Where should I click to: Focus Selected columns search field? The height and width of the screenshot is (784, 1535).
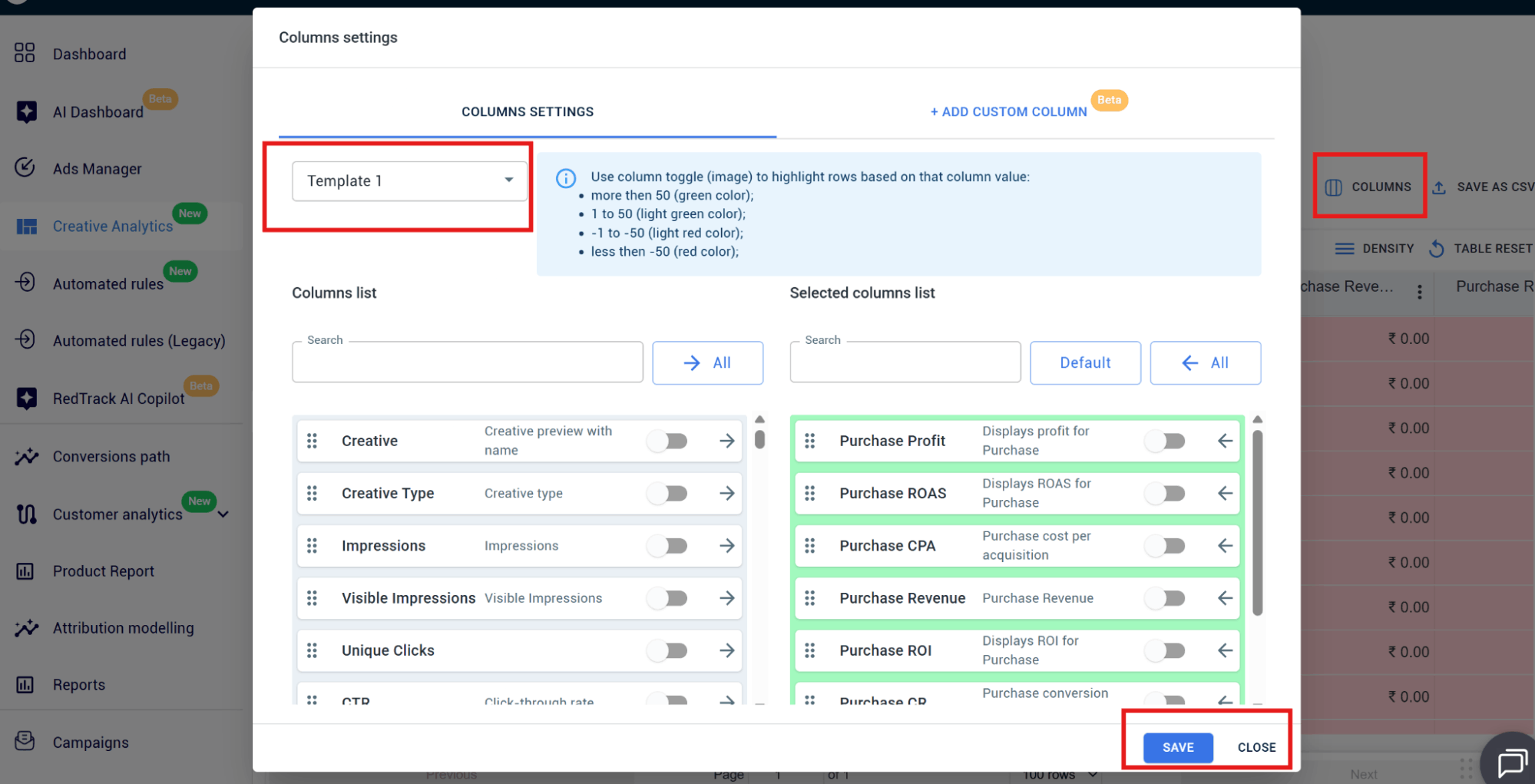905,362
